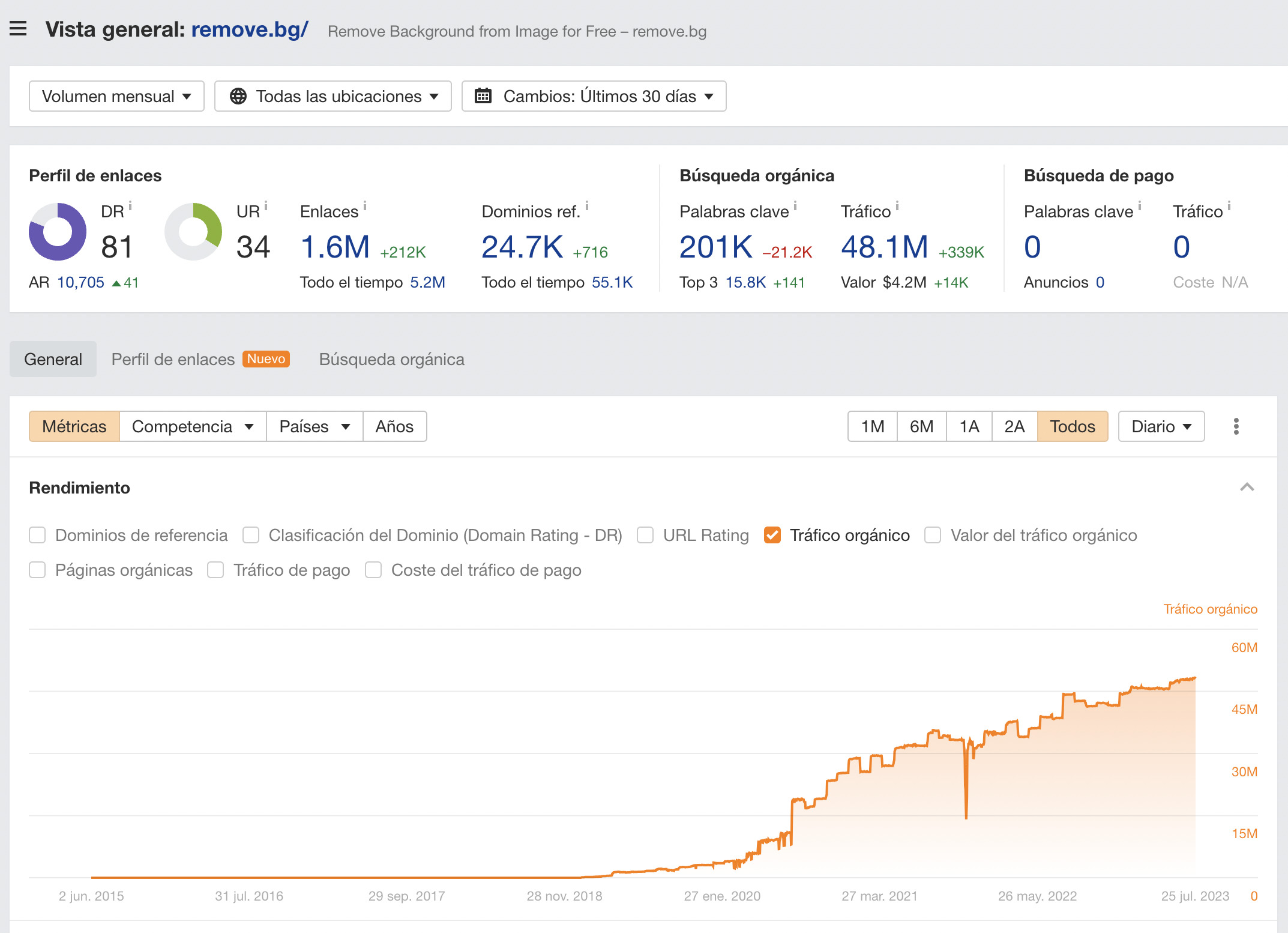
Task: Click the info icon next to DR
Action: pos(131,205)
